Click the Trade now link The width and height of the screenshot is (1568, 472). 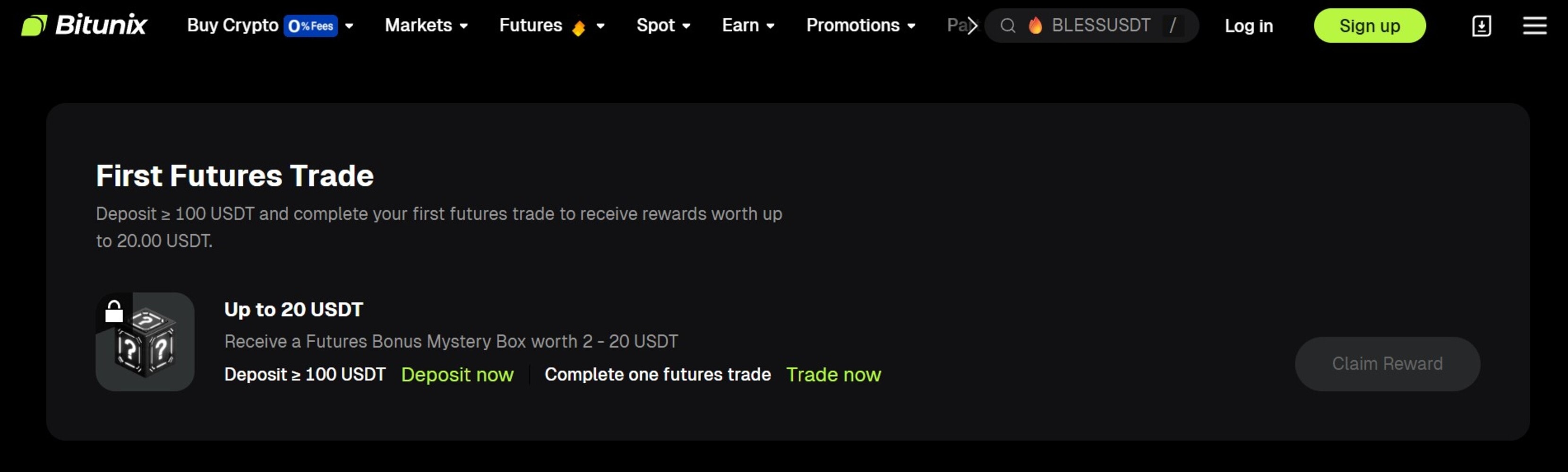(x=833, y=375)
